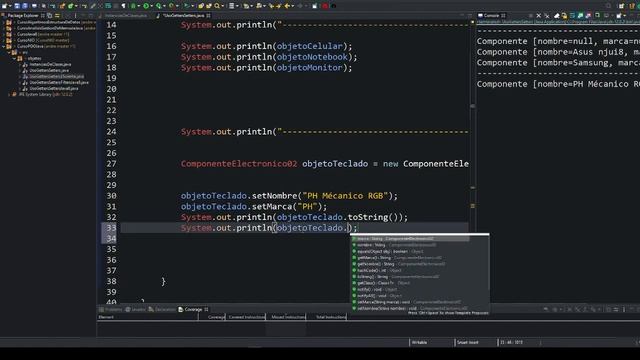Open the Run button dropdown arrow

click(x=151, y=6)
